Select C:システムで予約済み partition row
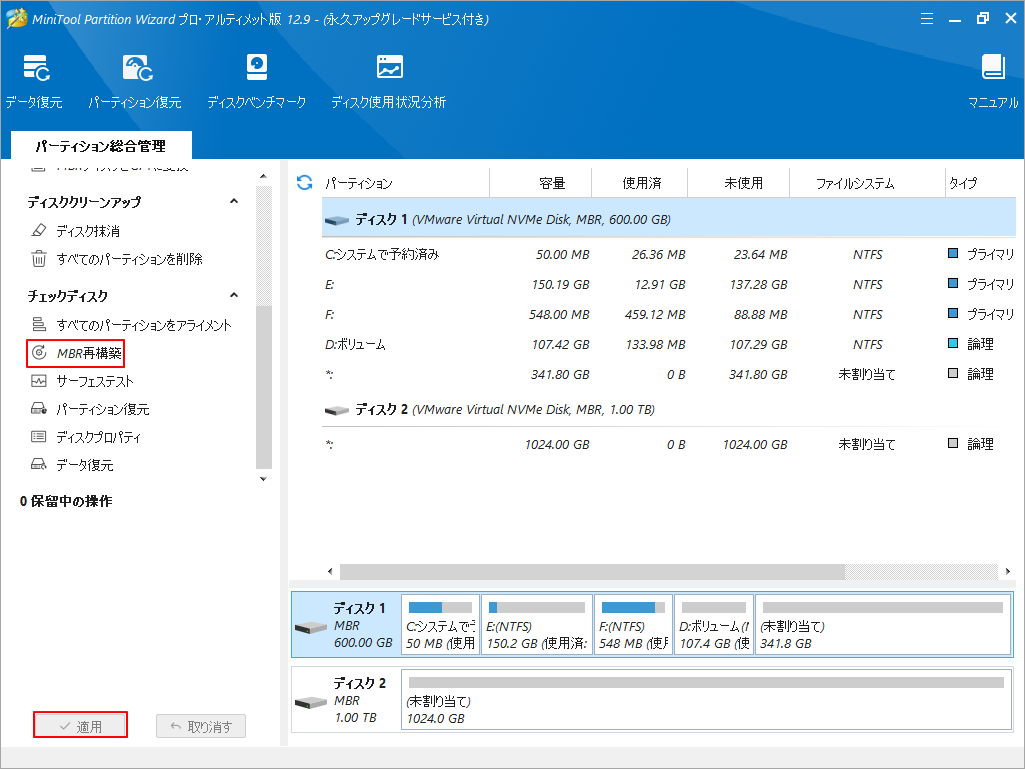Screen dimensions: 1025x769 669,254
